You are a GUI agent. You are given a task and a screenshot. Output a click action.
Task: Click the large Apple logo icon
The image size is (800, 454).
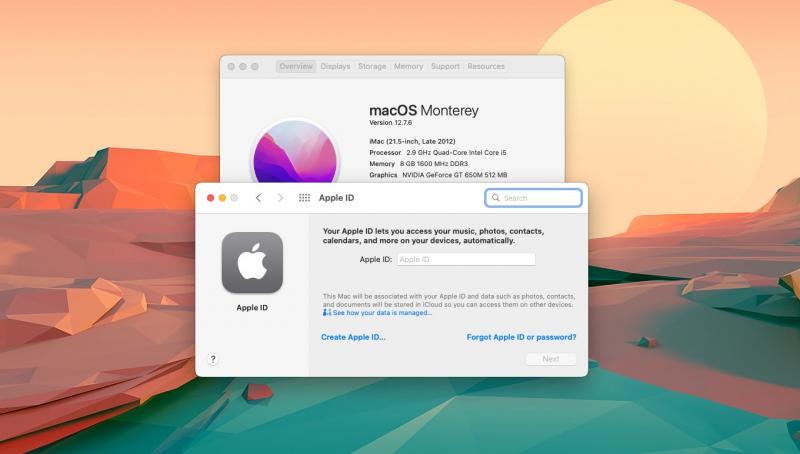[252, 263]
